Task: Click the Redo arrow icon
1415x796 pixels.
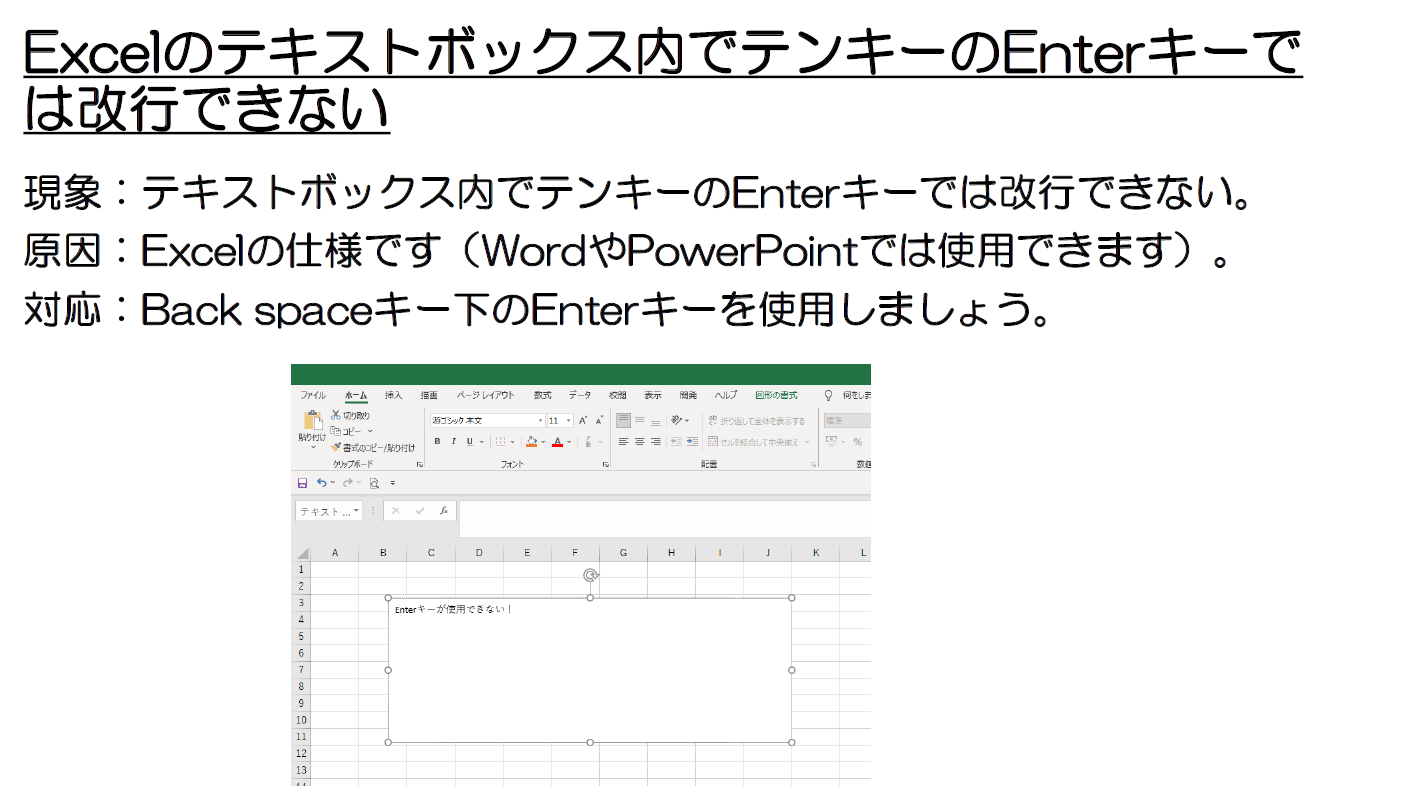Action: click(x=347, y=483)
